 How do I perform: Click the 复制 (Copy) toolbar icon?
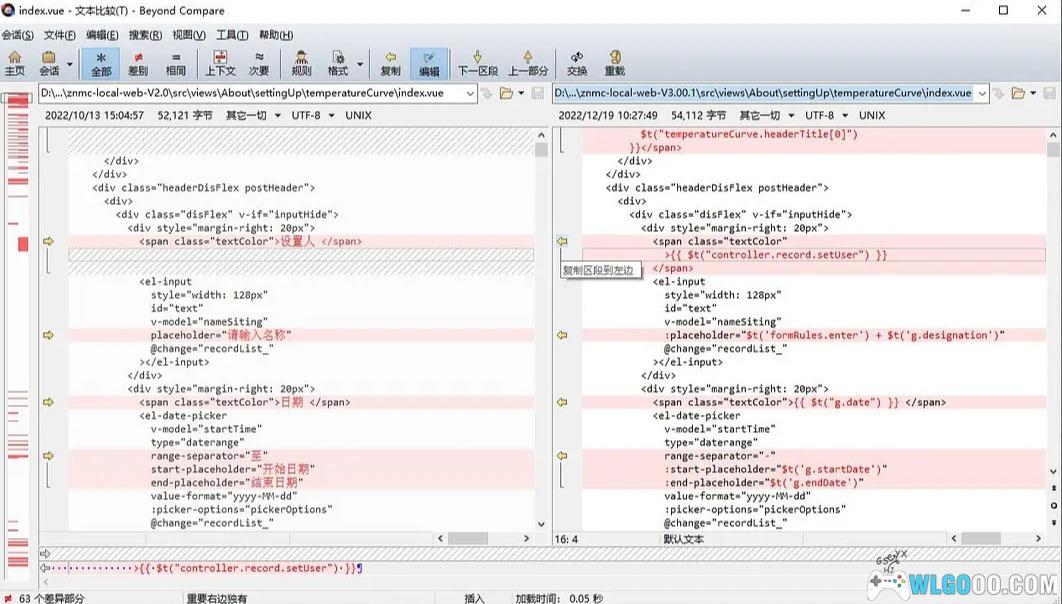click(390, 63)
